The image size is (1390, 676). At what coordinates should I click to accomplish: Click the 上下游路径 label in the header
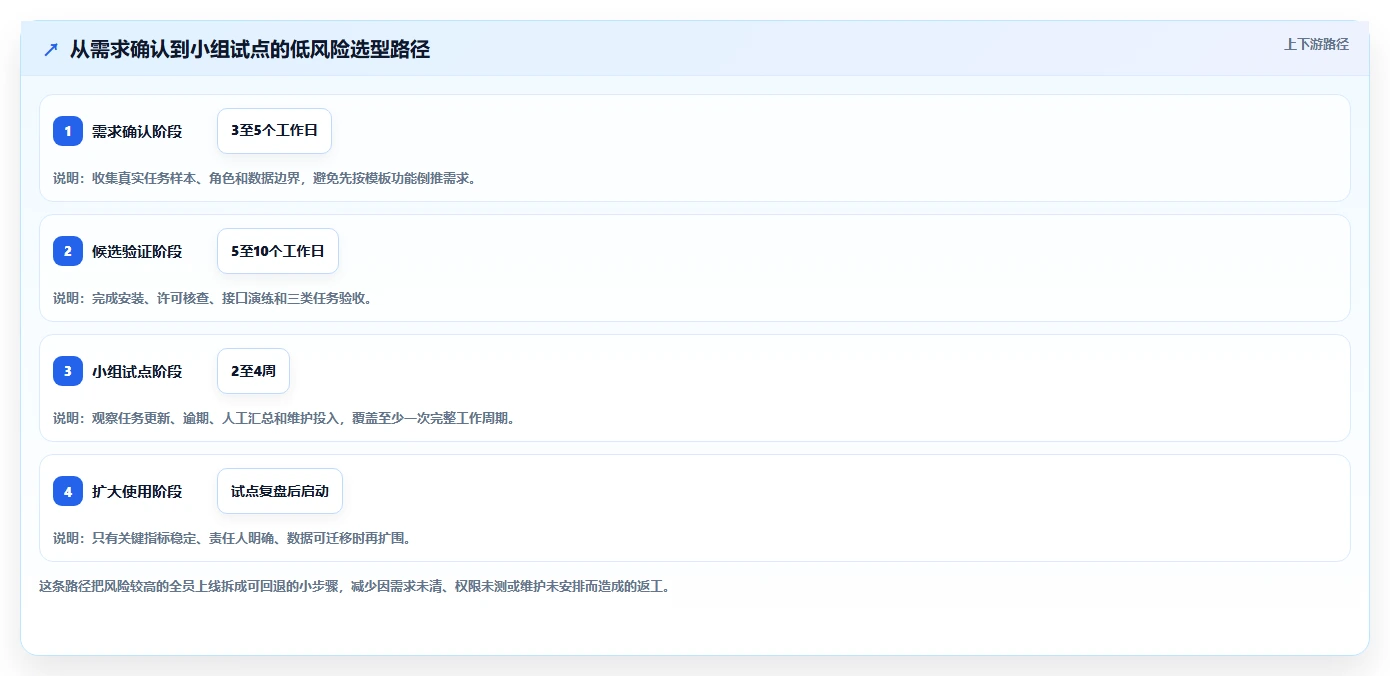(1316, 44)
